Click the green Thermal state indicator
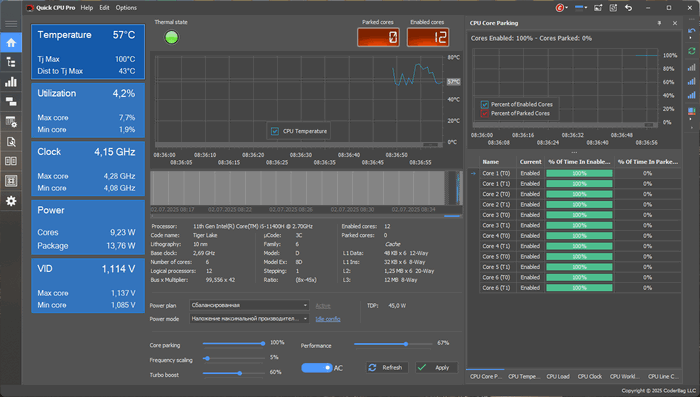This screenshot has width=700, height=397. 171,38
